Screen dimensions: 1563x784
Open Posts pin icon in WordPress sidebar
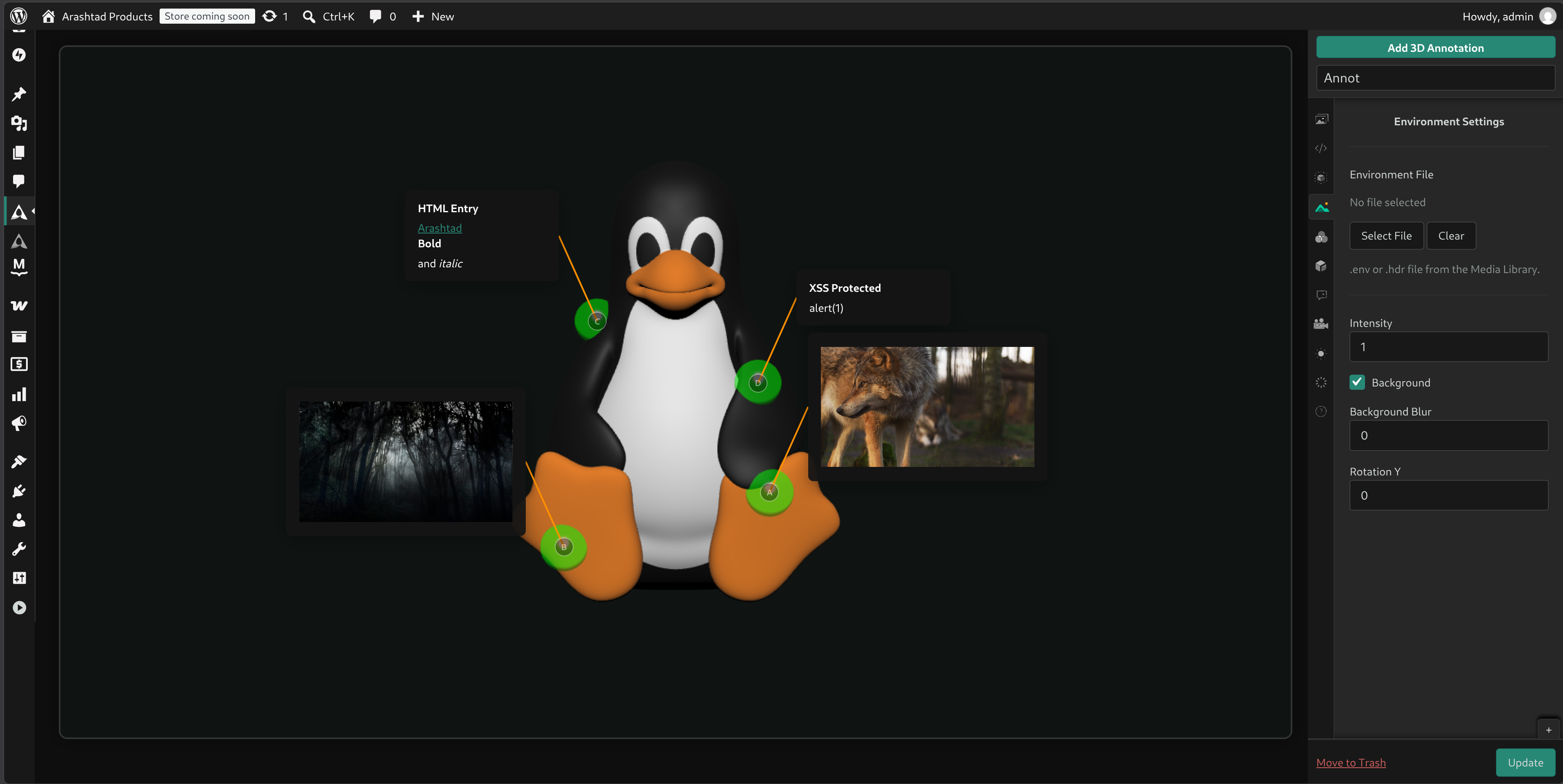19,94
